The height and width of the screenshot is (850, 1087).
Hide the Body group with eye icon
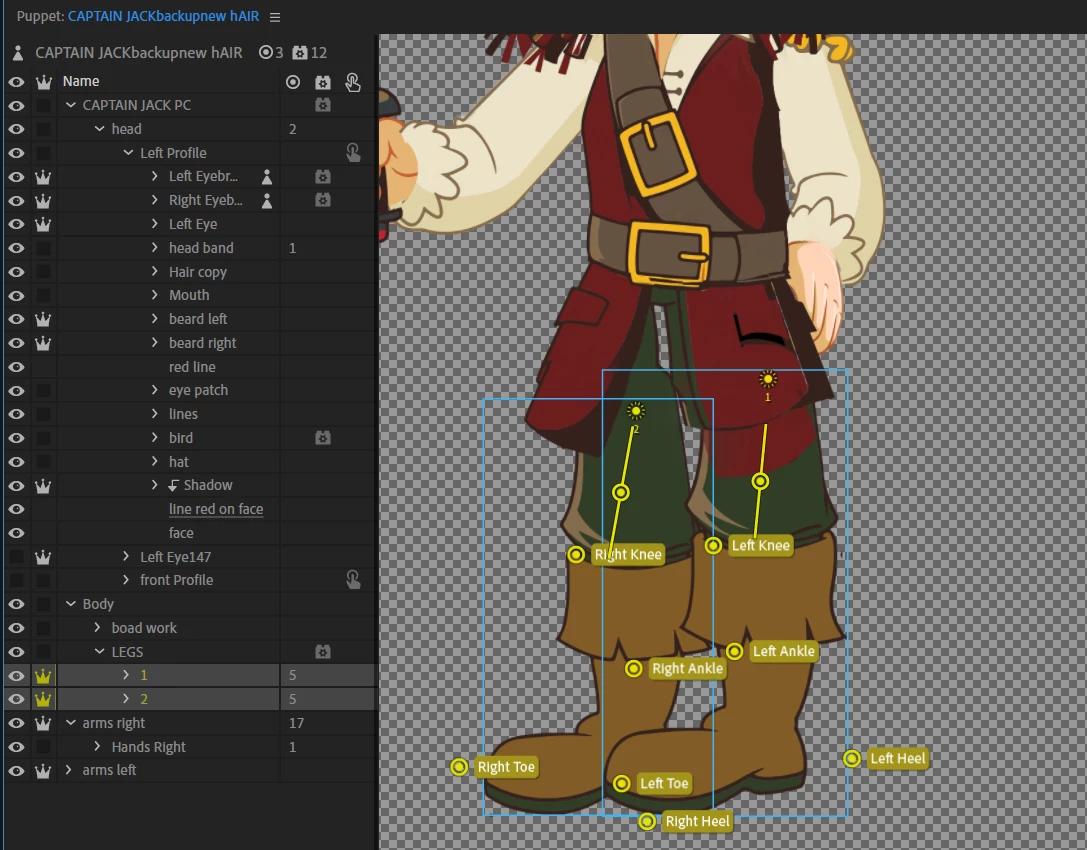click(17, 604)
